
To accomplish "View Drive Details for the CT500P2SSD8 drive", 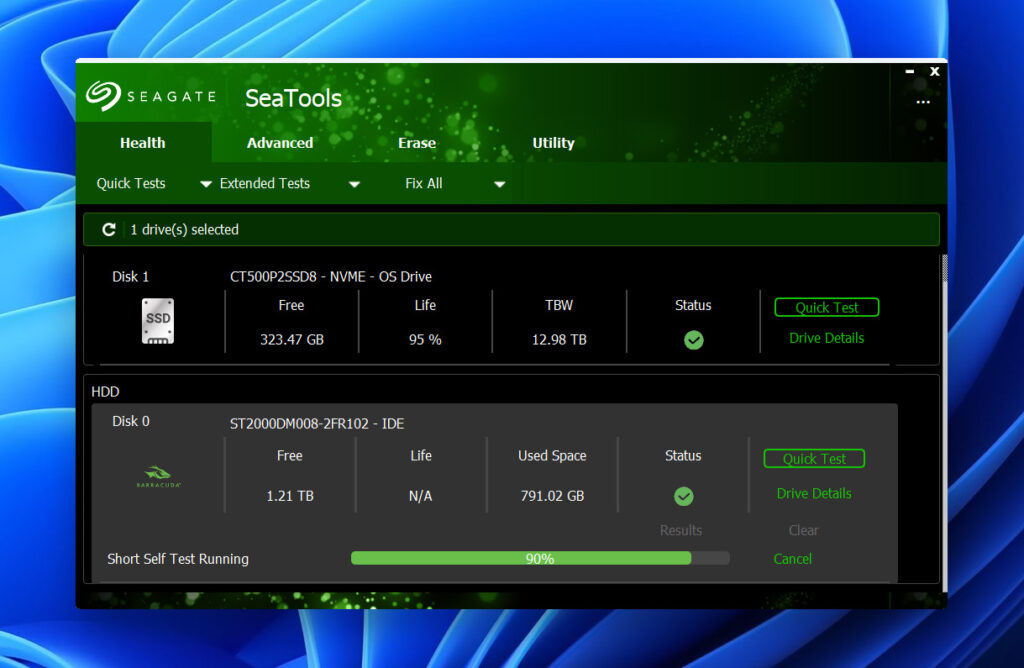I will (826, 338).
